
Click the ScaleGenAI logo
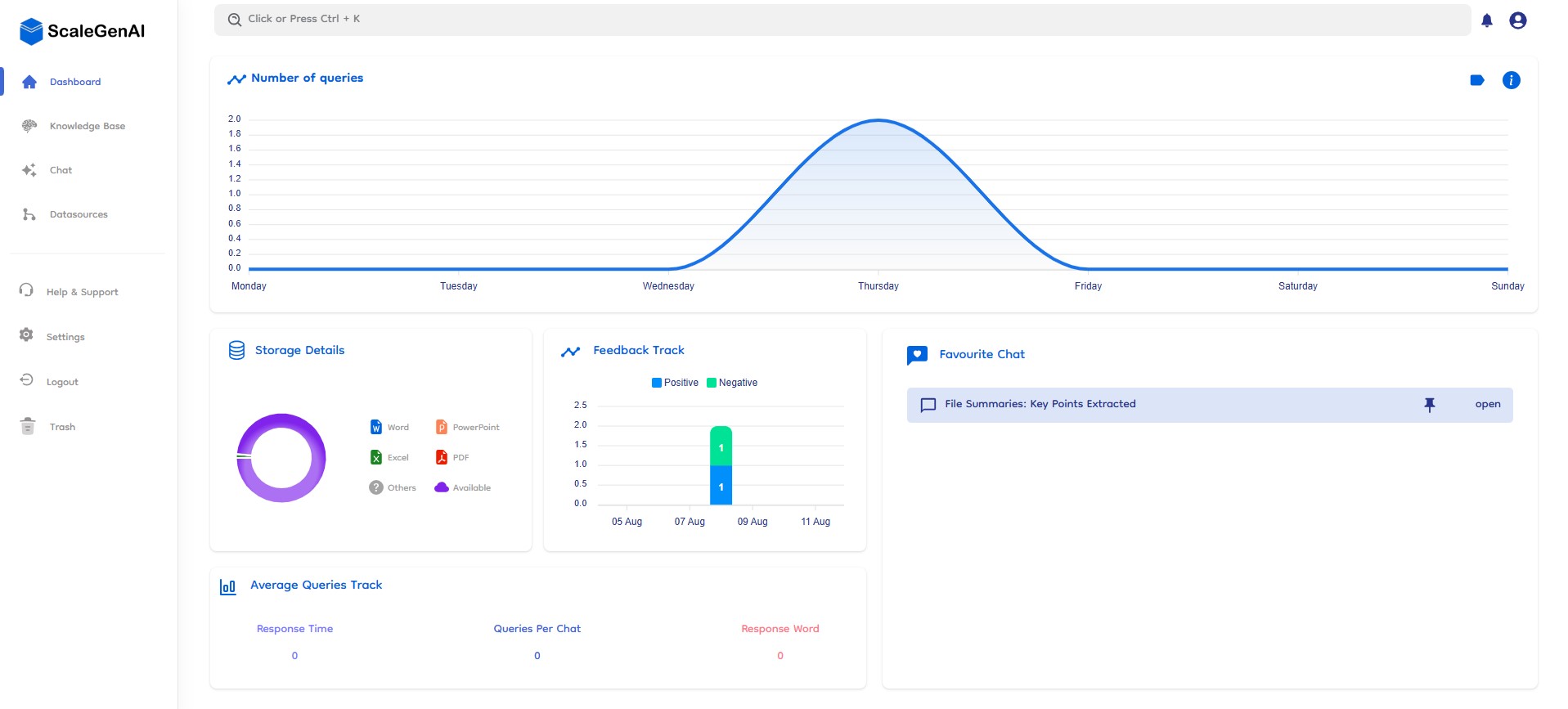[x=82, y=31]
